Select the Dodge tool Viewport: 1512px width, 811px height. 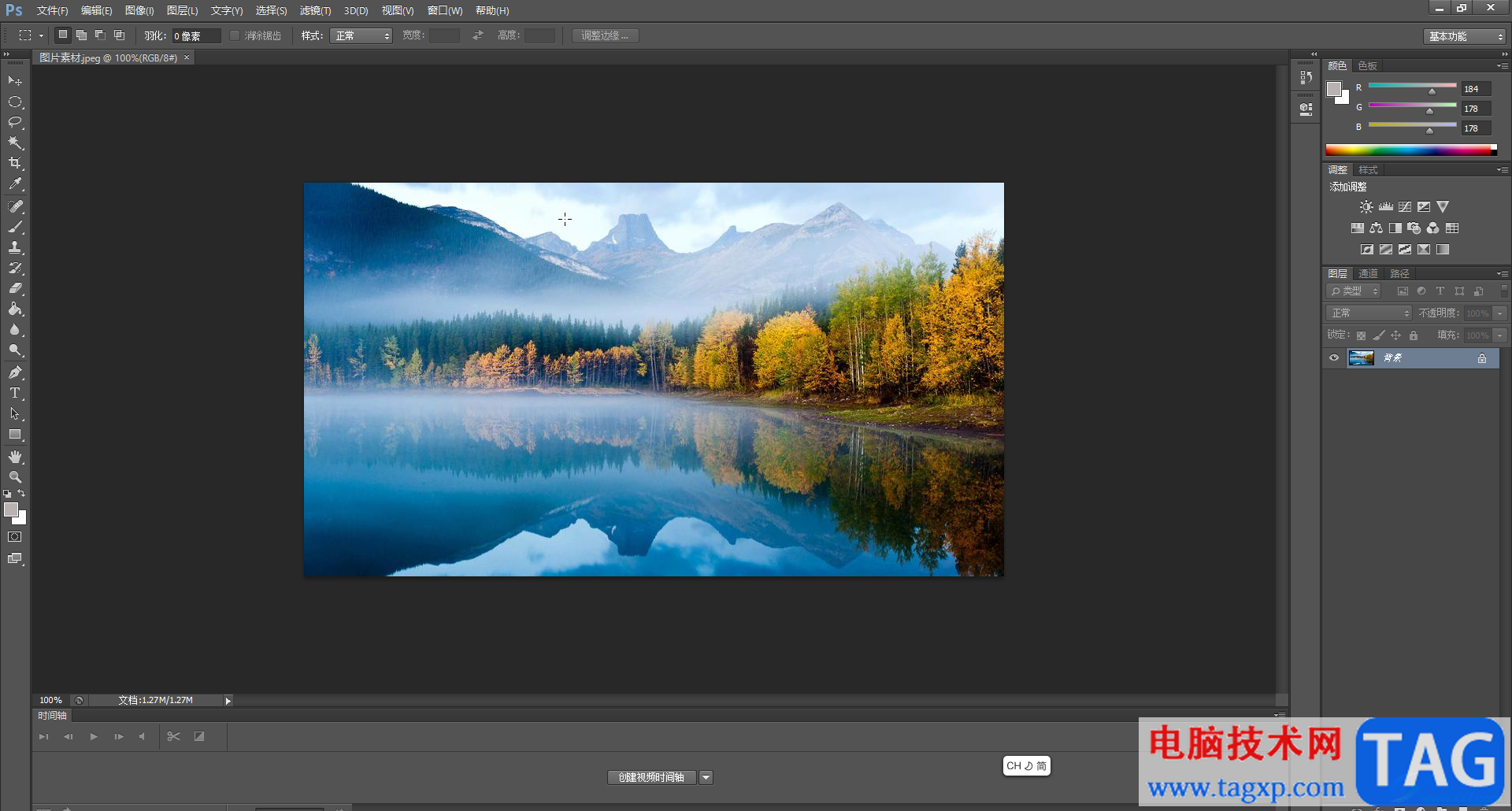click(x=15, y=350)
